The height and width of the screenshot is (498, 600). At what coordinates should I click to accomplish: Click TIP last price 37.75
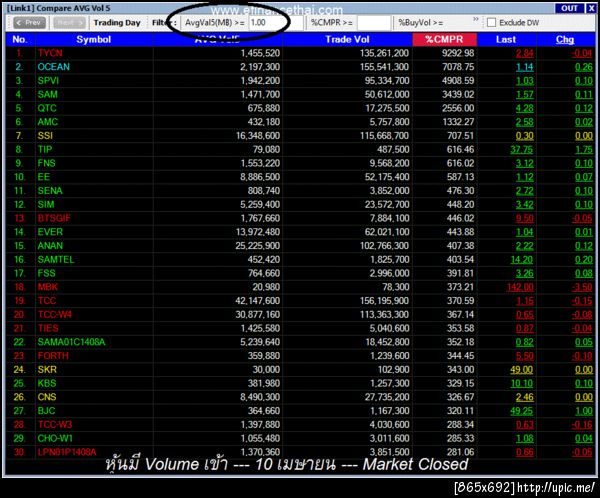pyautogui.click(x=522, y=150)
